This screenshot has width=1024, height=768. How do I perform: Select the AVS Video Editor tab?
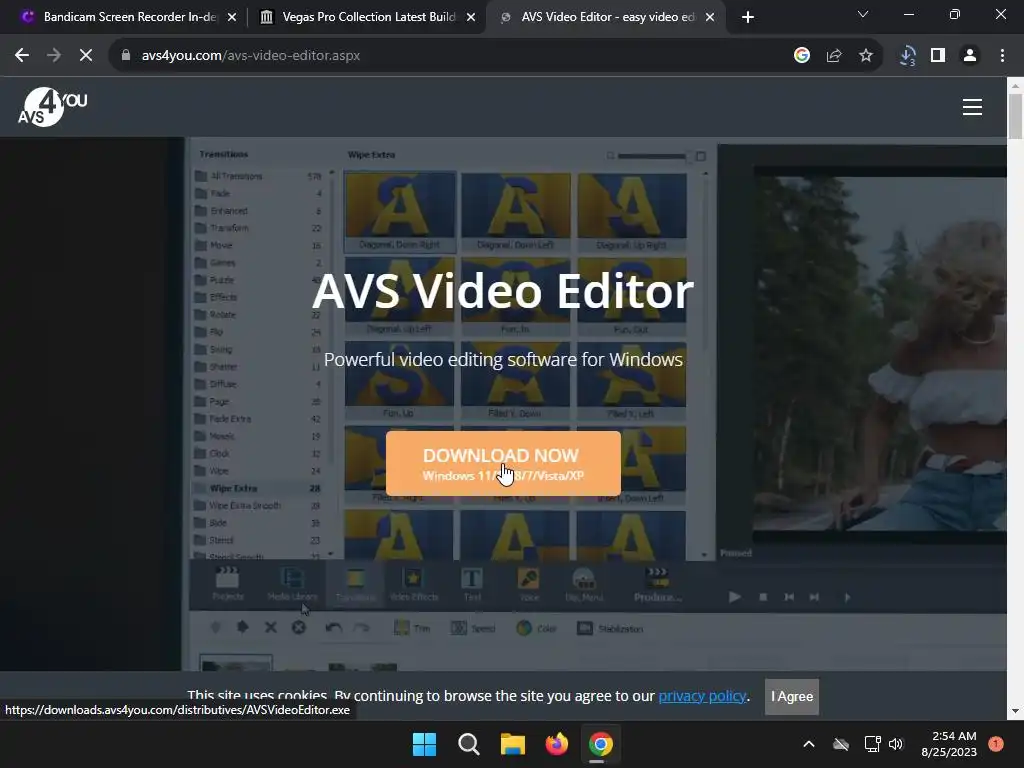607,17
